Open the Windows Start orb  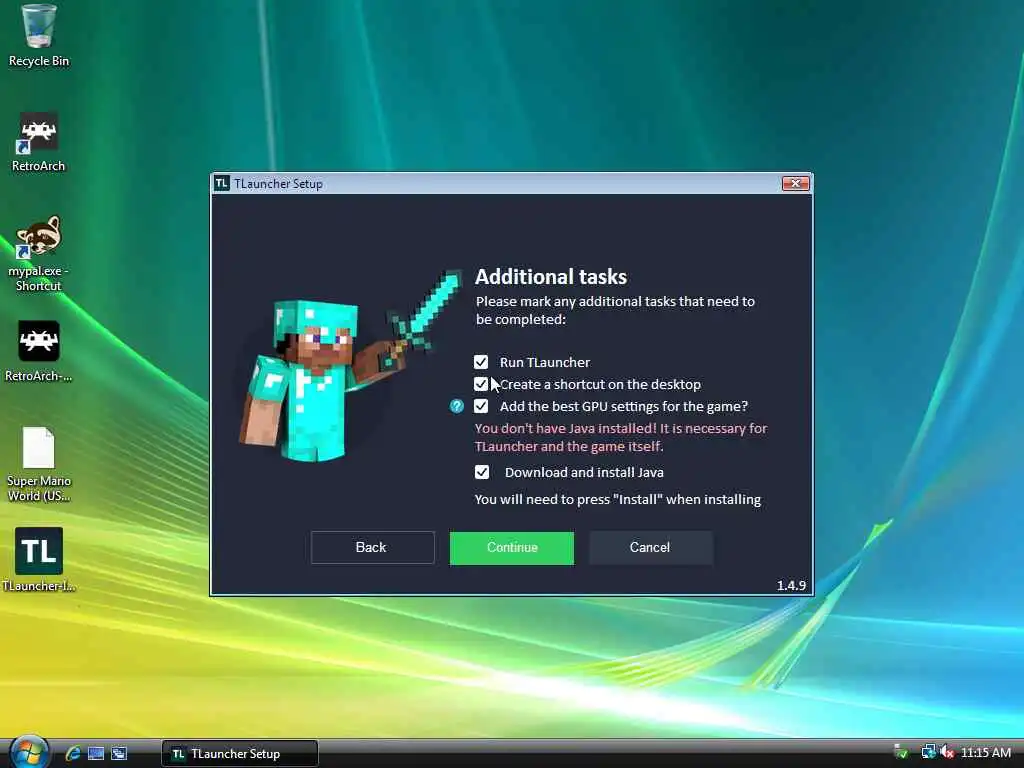(29, 752)
